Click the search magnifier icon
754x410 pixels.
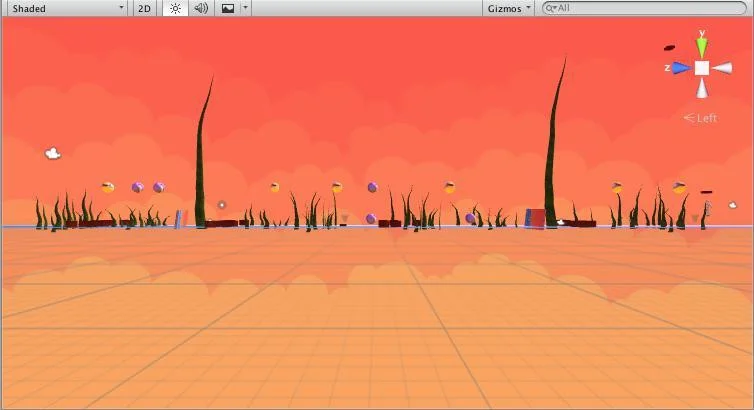point(551,8)
